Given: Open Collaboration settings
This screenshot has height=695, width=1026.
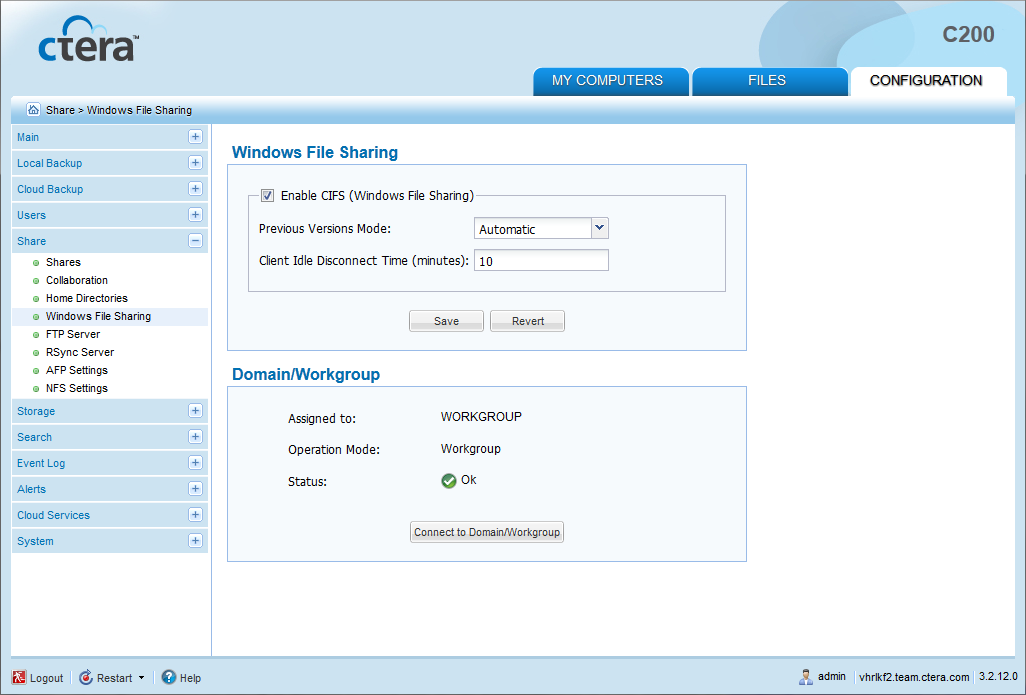Looking at the screenshot, I should click(x=77, y=280).
